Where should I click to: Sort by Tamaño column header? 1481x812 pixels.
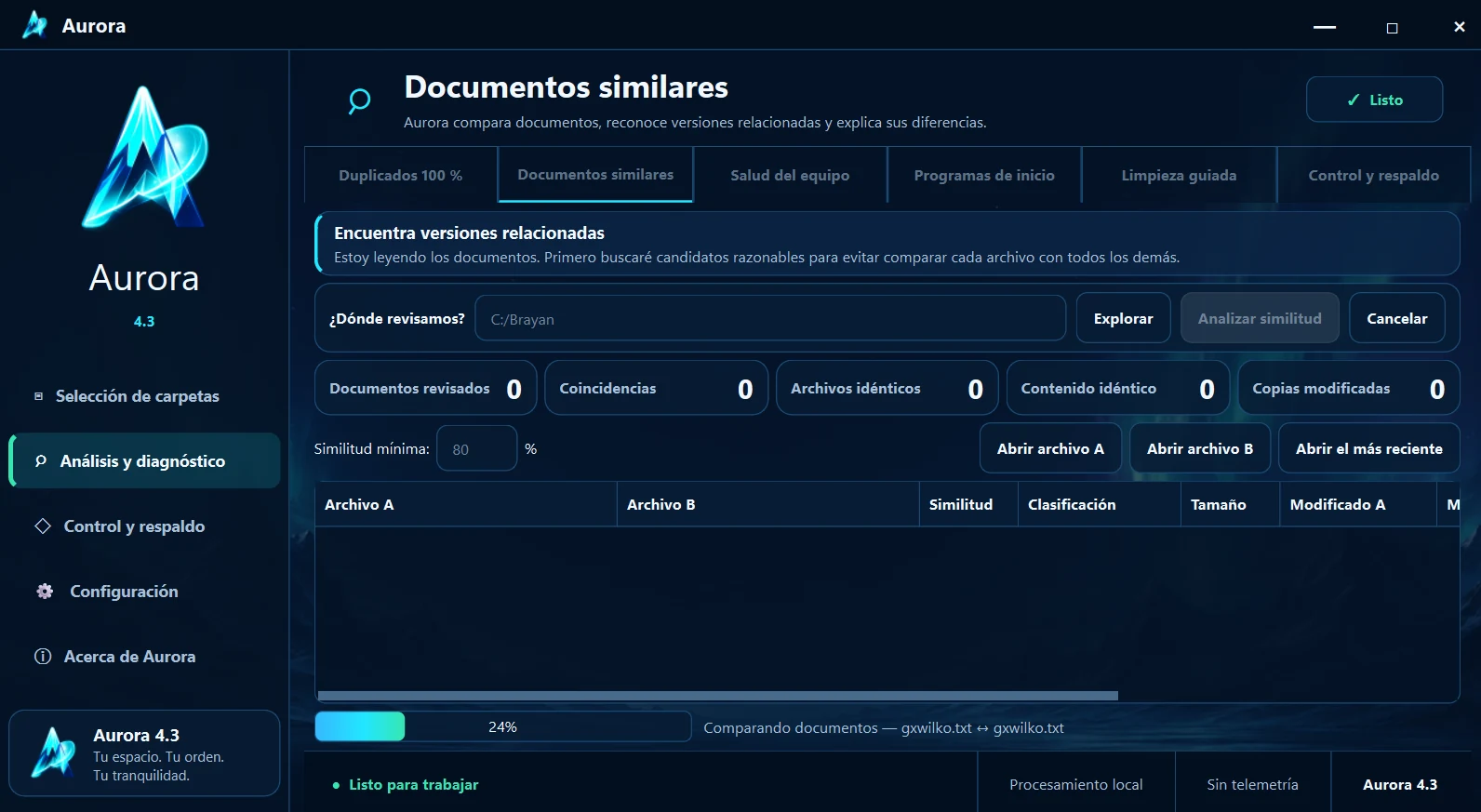point(1231,504)
